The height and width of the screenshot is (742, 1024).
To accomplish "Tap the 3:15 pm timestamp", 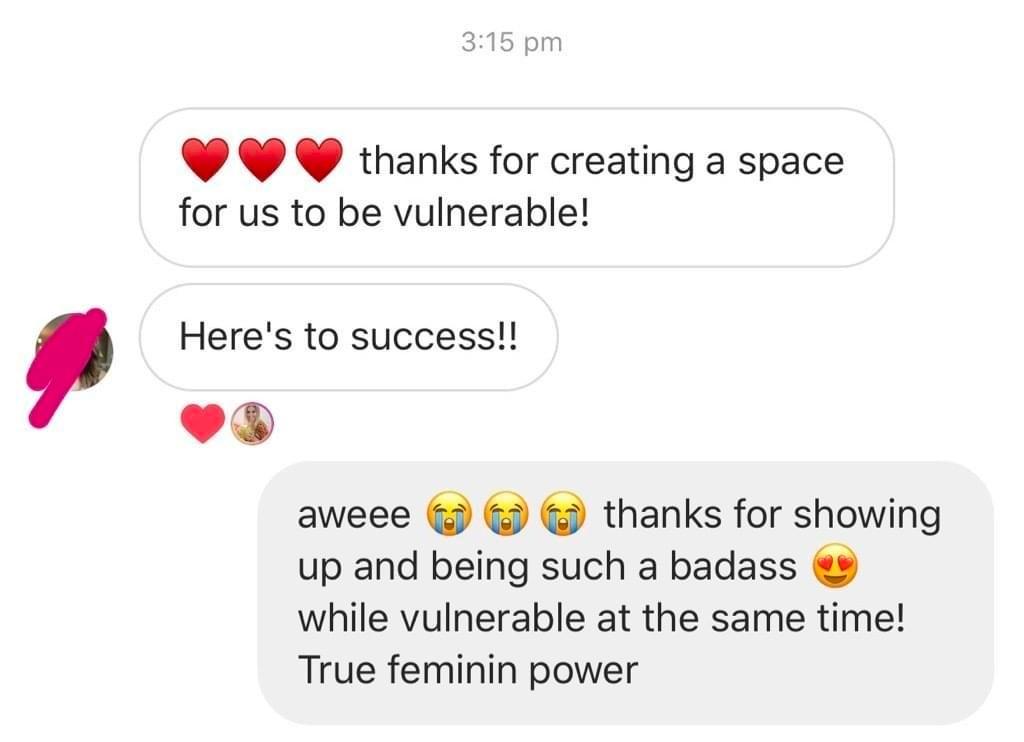I will (511, 42).
